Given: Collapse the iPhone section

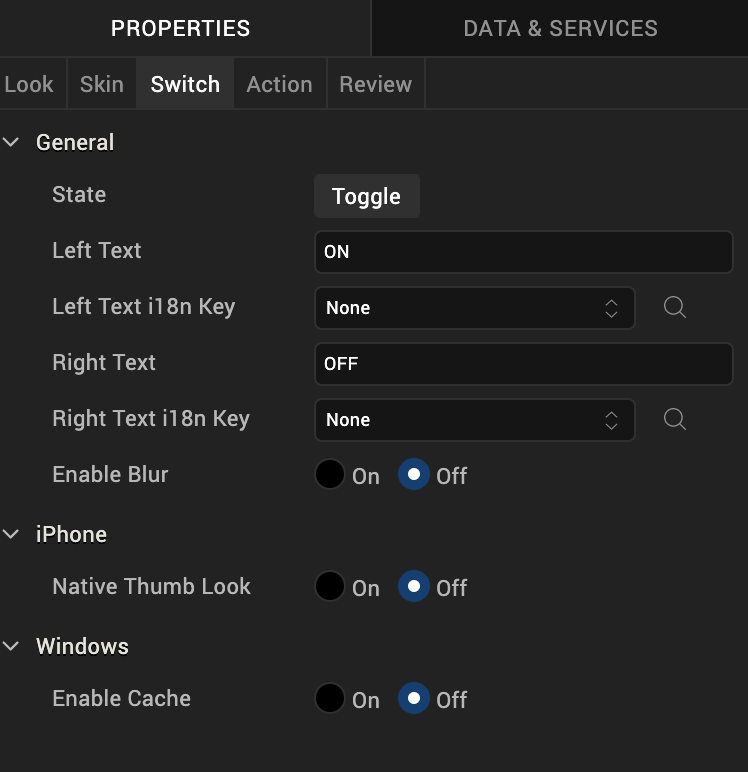Looking at the screenshot, I should [x=12, y=535].
